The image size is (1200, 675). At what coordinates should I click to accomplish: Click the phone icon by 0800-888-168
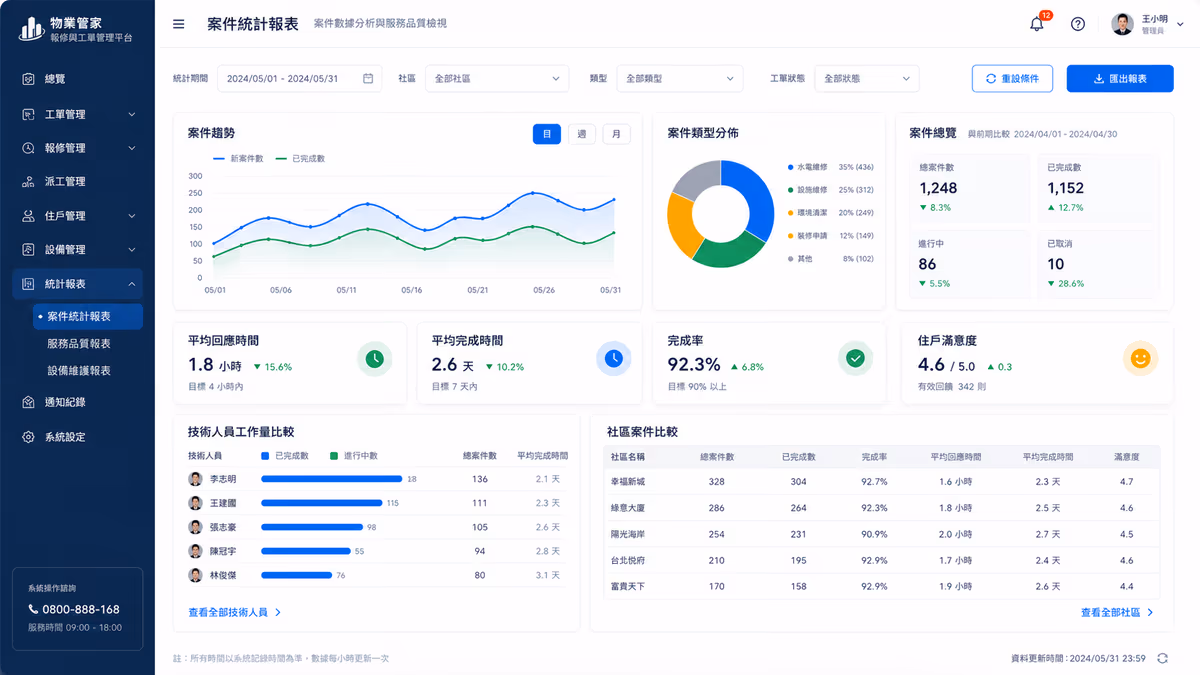[33, 609]
